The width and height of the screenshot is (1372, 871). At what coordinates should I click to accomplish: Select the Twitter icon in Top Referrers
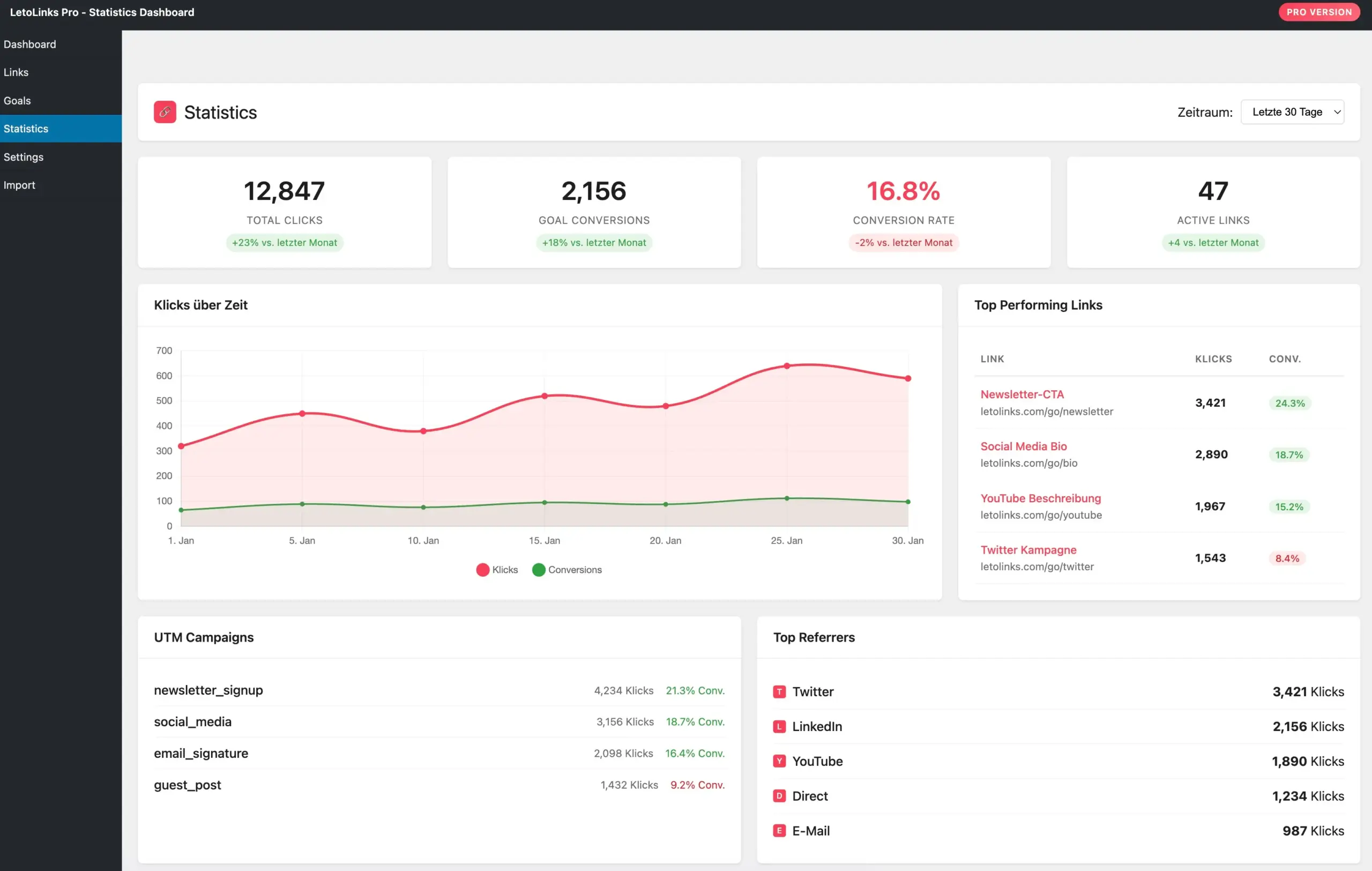coord(779,691)
